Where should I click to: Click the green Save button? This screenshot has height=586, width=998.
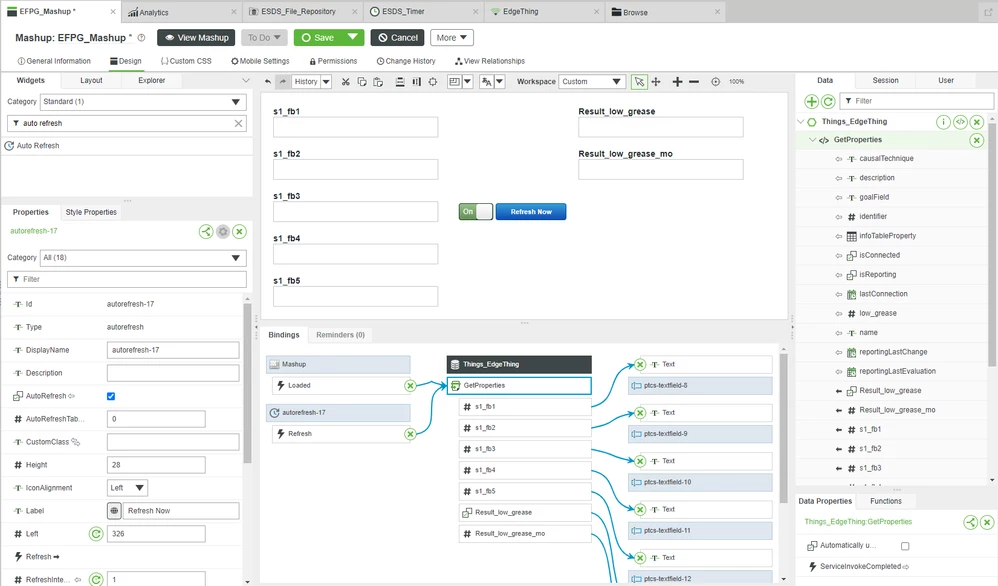click(318, 38)
